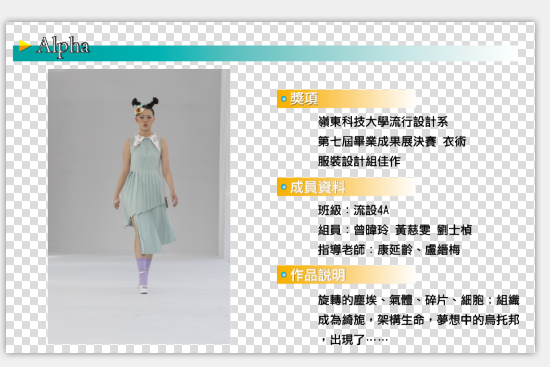Click the model's mint green dress
The height and width of the screenshot is (367, 550).
click(x=147, y=196)
